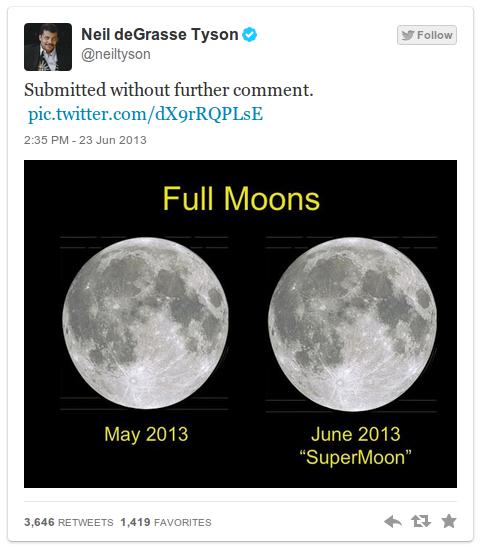Open the 2:35 PM - 23 Jun 2013 timestamp

pos(85,140)
